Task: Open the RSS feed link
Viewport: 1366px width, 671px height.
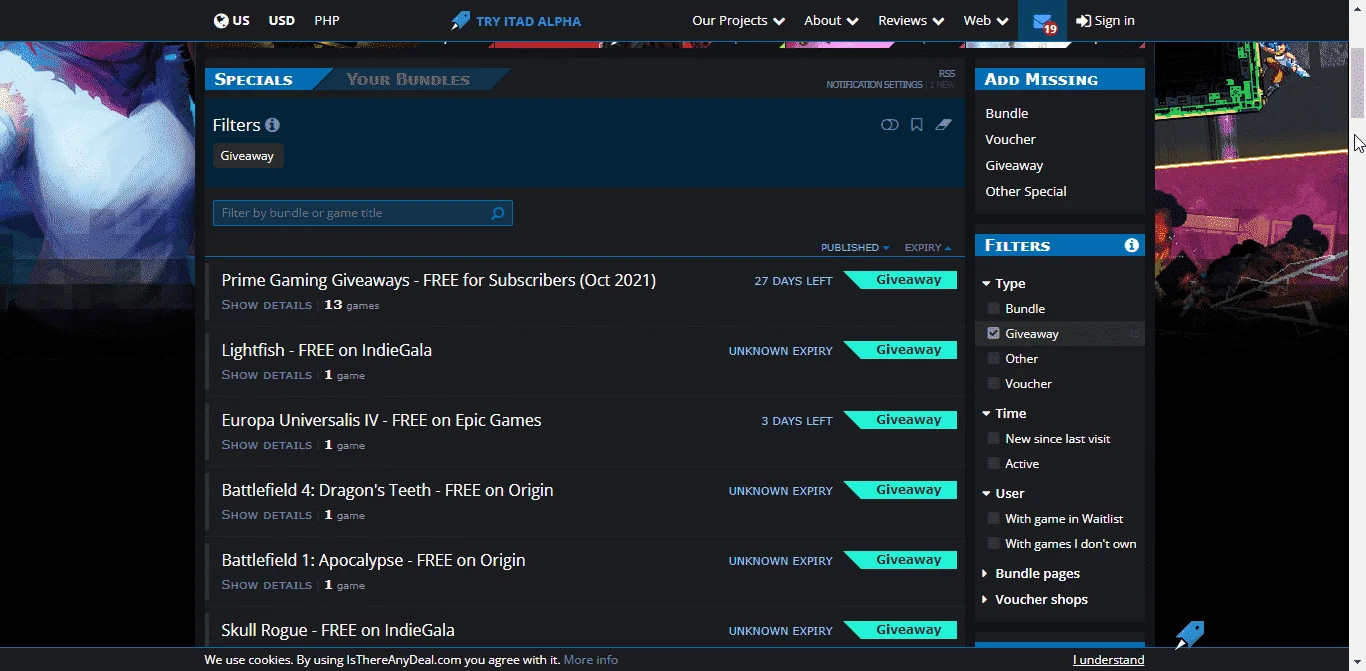Action: [946, 74]
